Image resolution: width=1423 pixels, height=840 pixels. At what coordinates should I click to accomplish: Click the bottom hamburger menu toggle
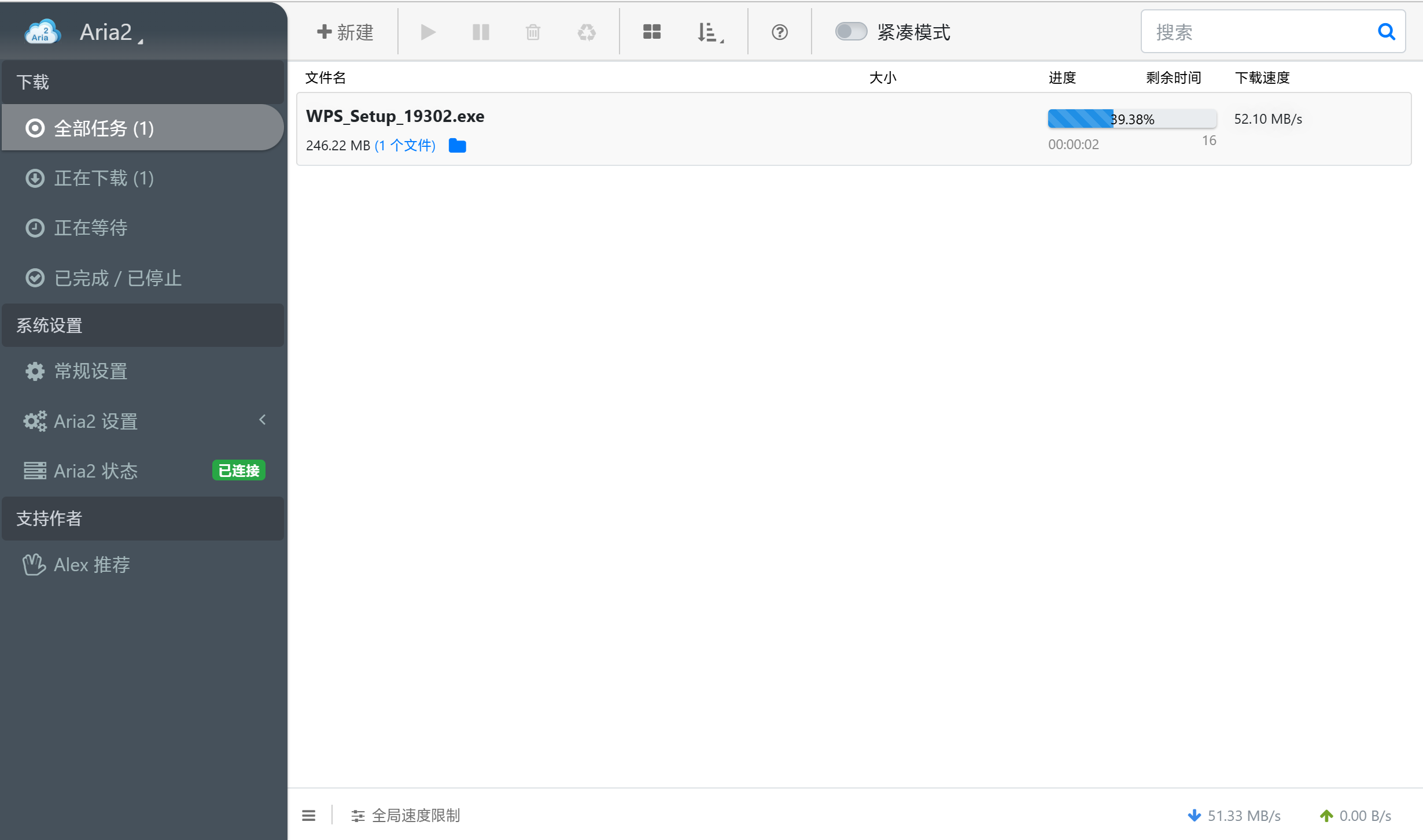309,815
